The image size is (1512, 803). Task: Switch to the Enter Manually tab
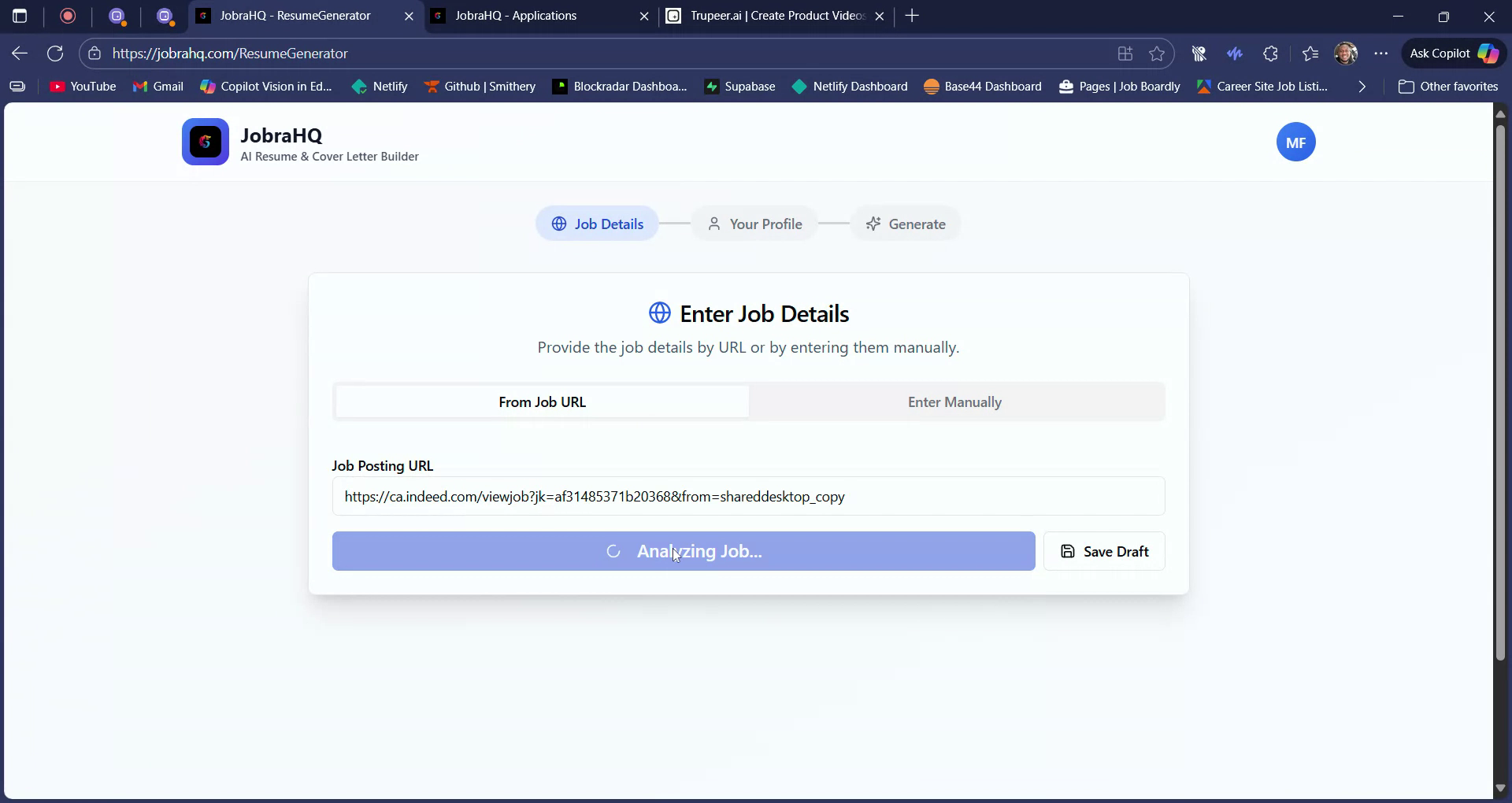click(x=954, y=401)
